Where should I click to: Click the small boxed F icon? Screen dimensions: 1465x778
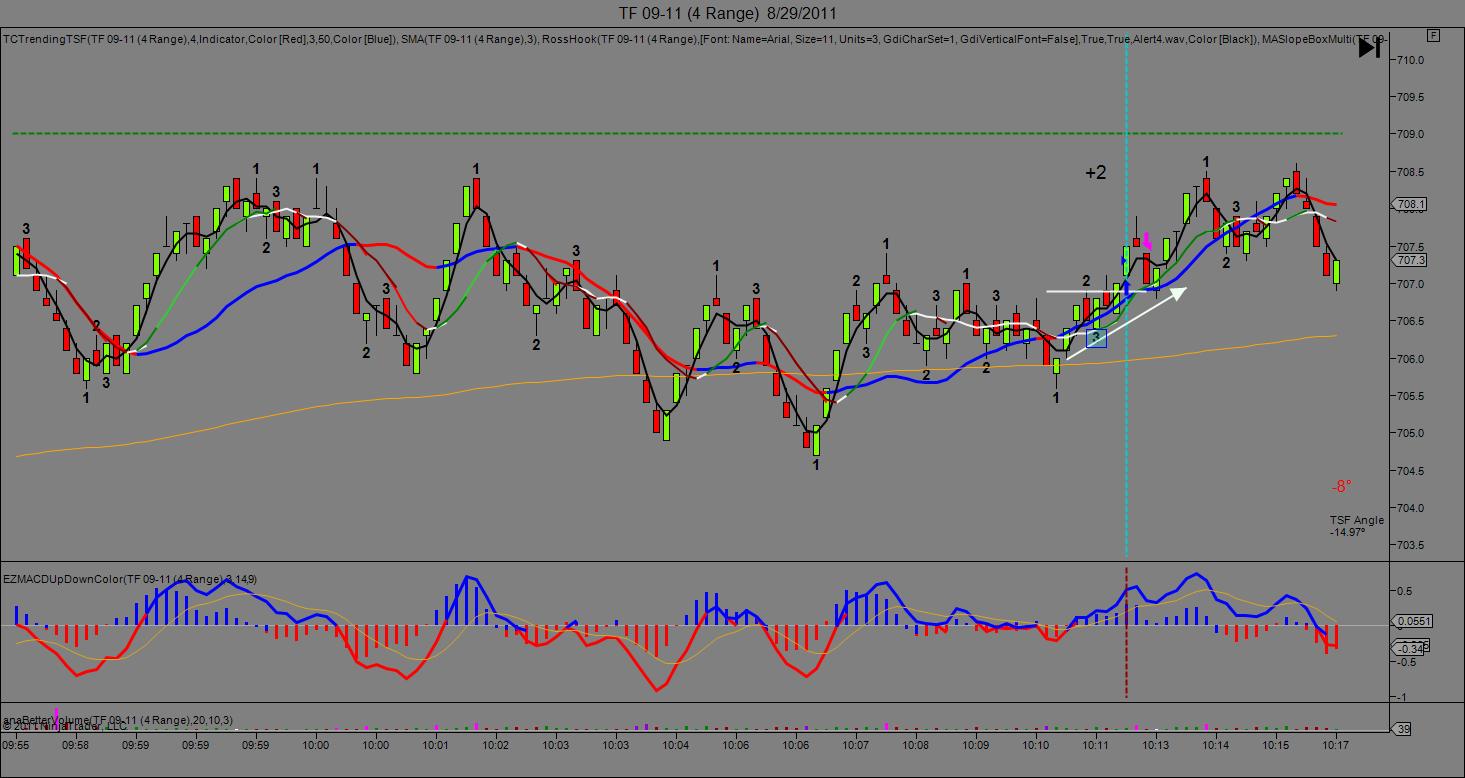[1434, 35]
